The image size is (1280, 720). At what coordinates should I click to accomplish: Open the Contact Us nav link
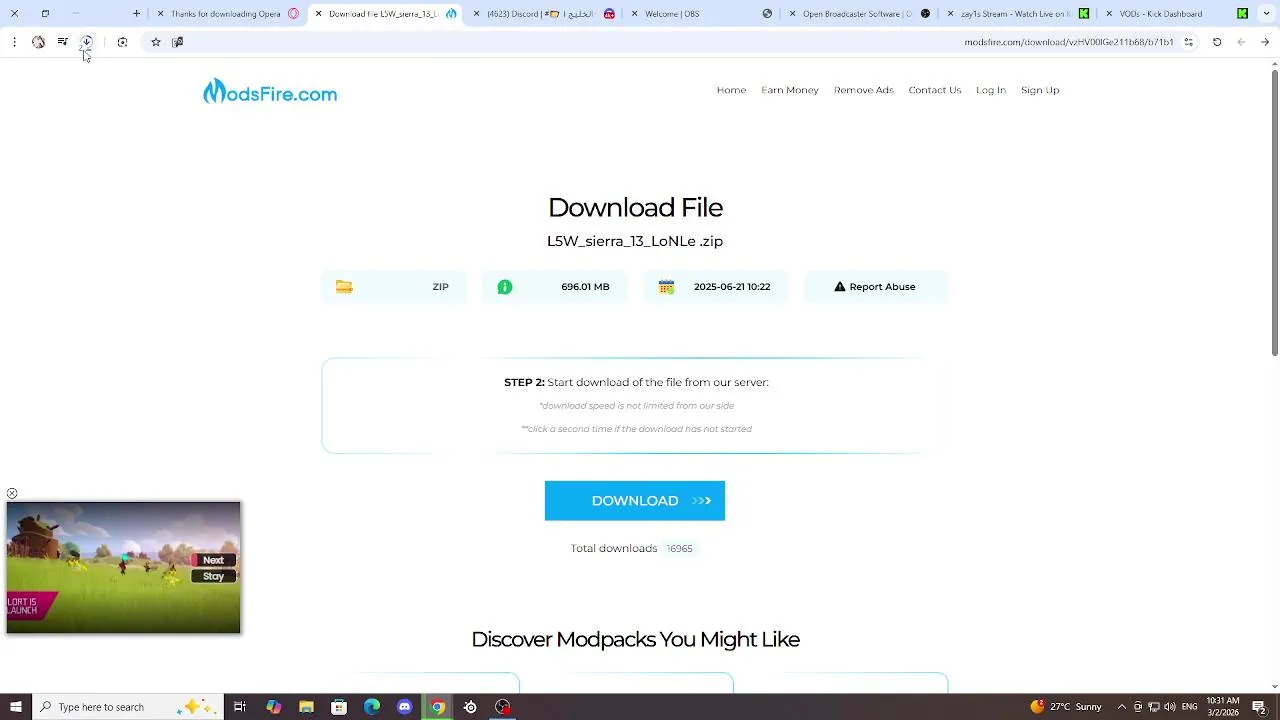click(x=935, y=90)
